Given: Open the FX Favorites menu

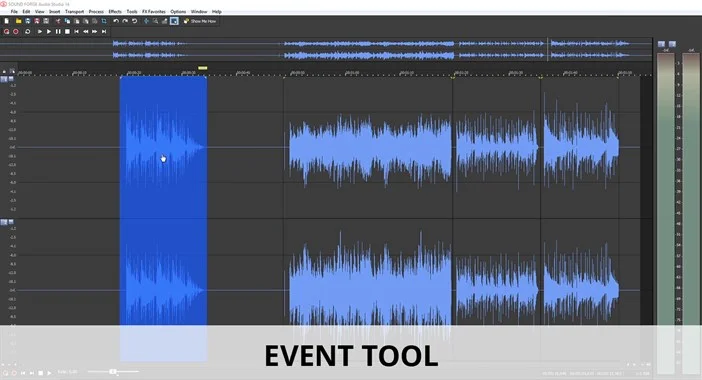Looking at the screenshot, I should click(154, 12).
